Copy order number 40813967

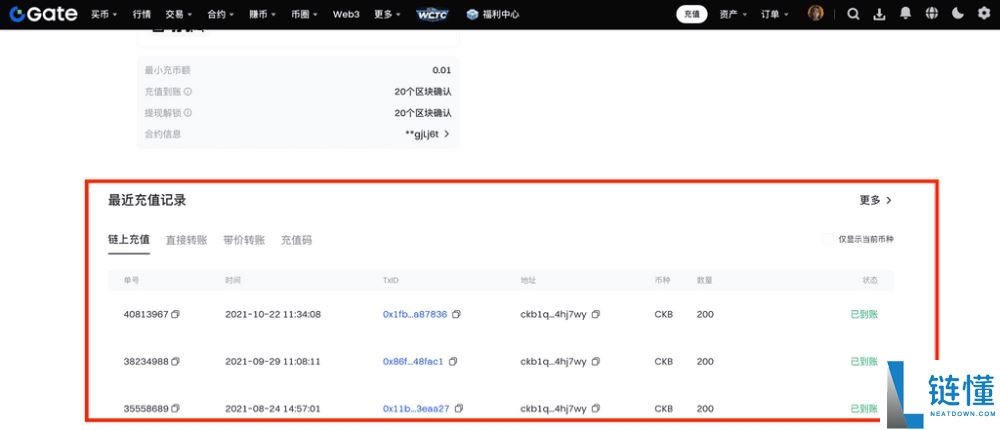coord(175,314)
